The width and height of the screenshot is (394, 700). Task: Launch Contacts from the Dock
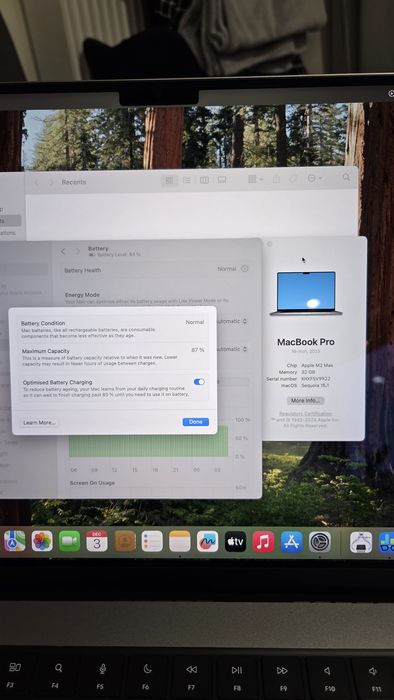125,541
